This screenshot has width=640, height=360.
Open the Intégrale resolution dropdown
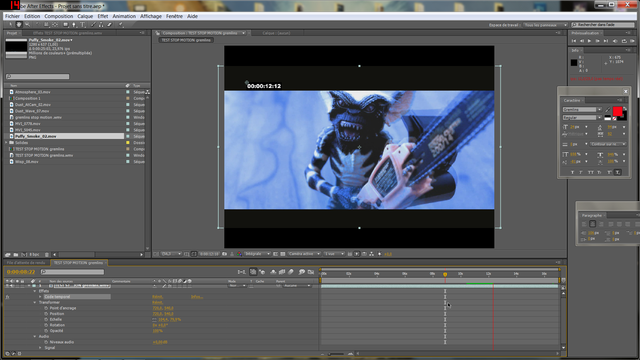pyautogui.click(x=257, y=254)
